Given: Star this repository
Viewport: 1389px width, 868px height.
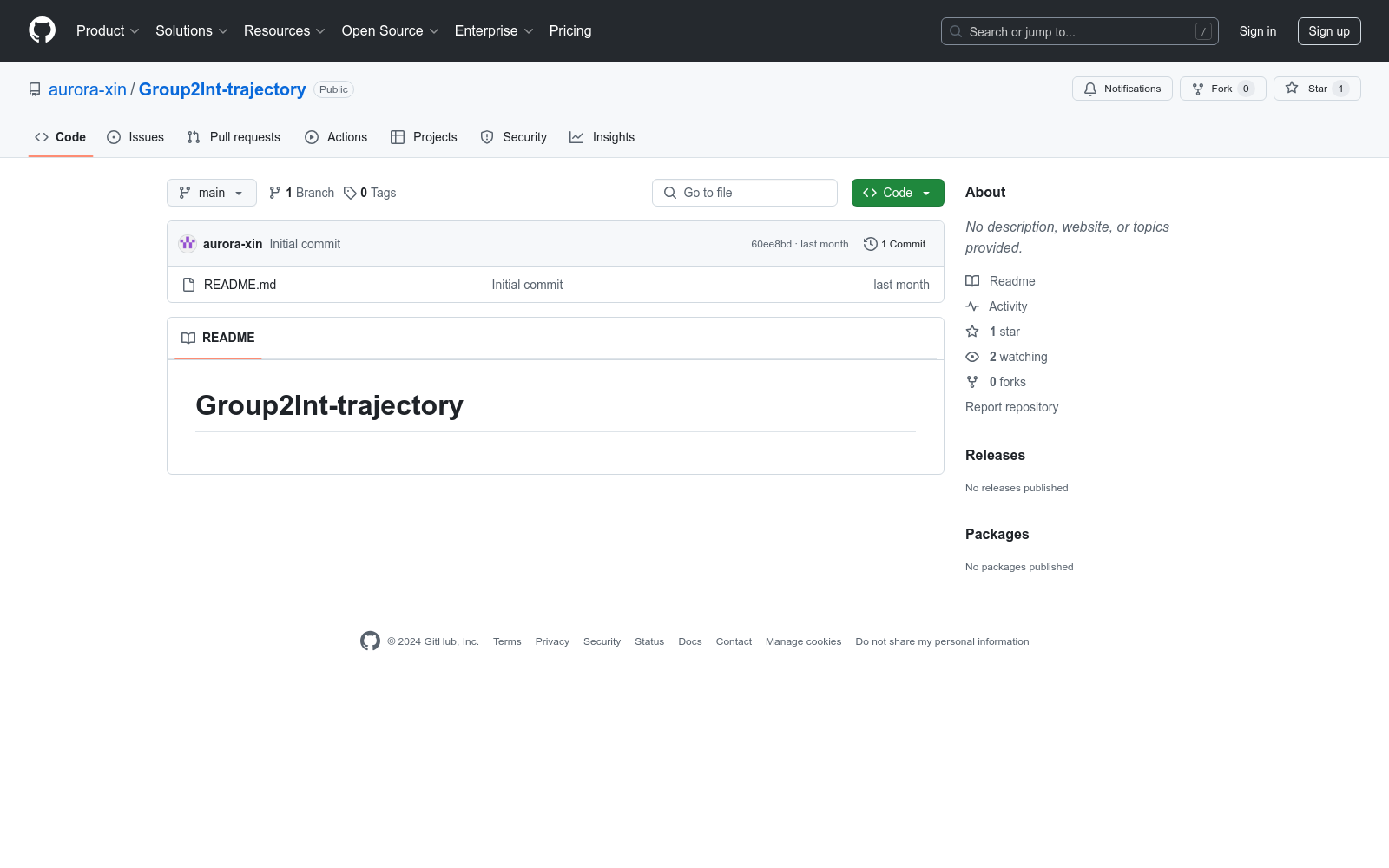Looking at the screenshot, I should [1317, 89].
